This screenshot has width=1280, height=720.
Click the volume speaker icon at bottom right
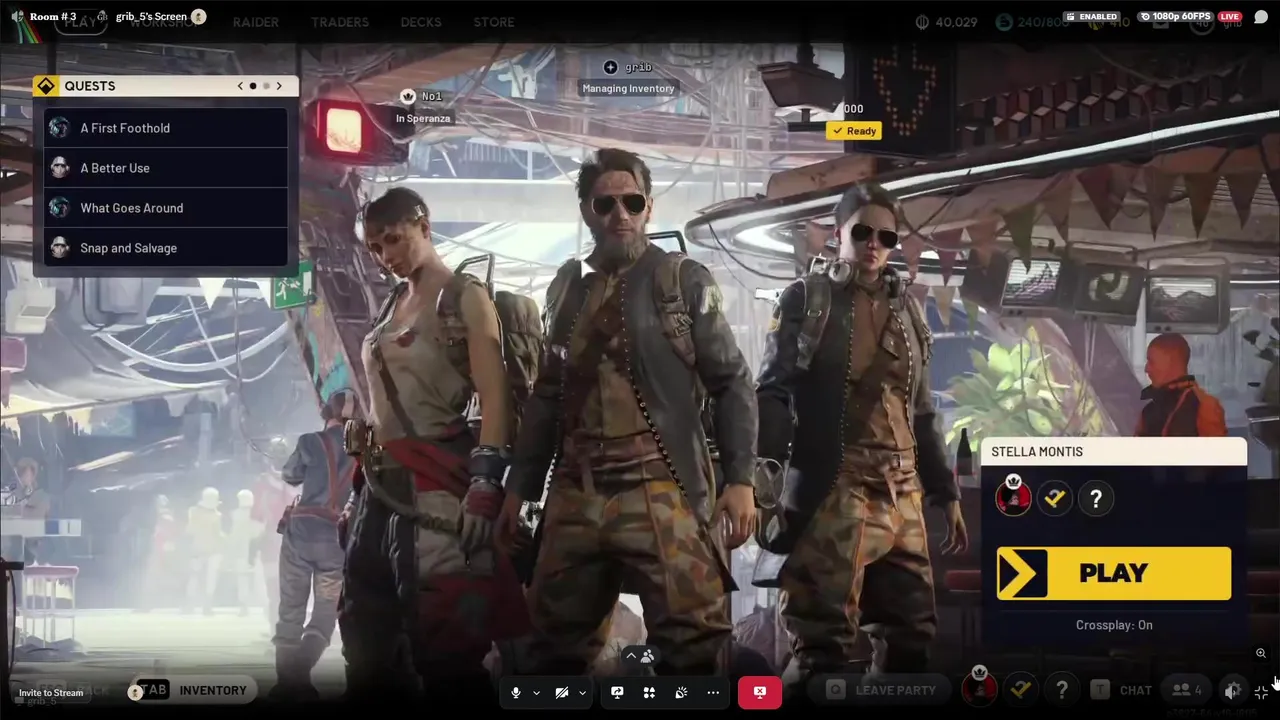click(x=1233, y=691)
